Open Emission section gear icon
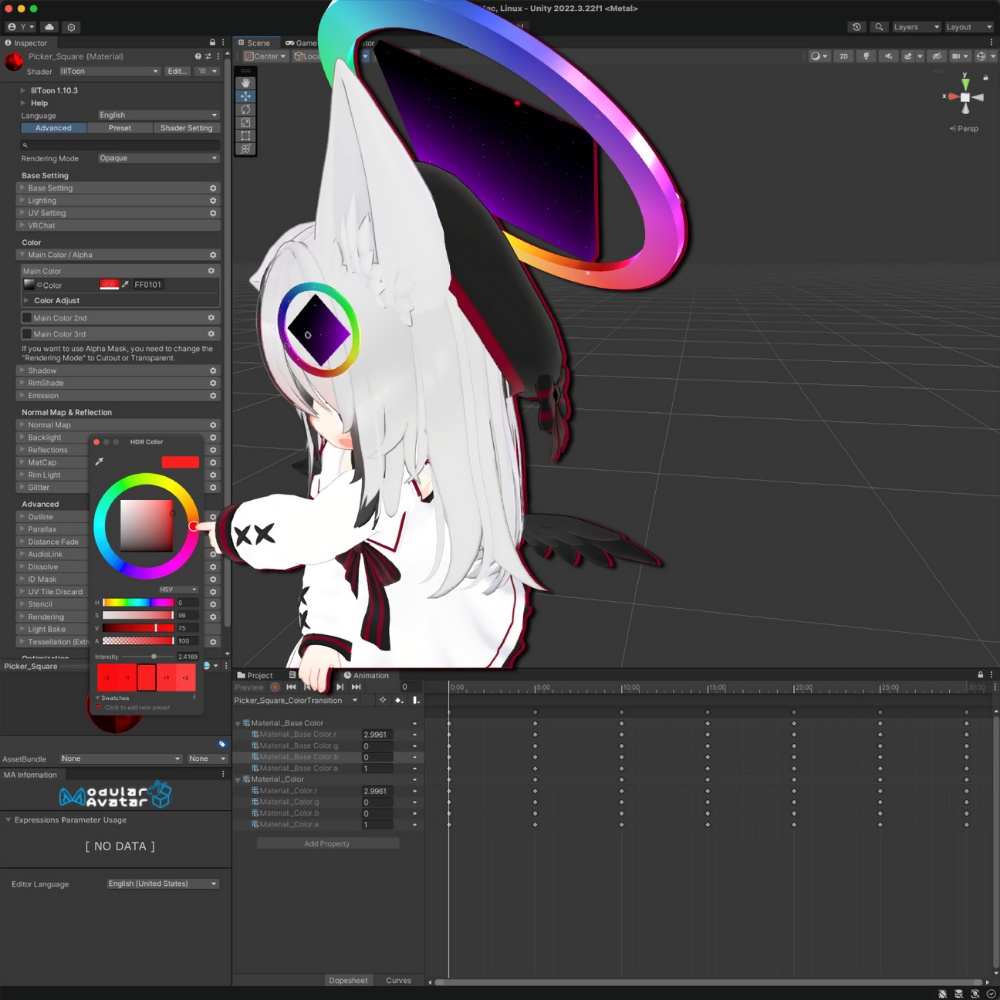Image resolution: width=1000 pixels, height=1000 pixels. pos(213,395)
